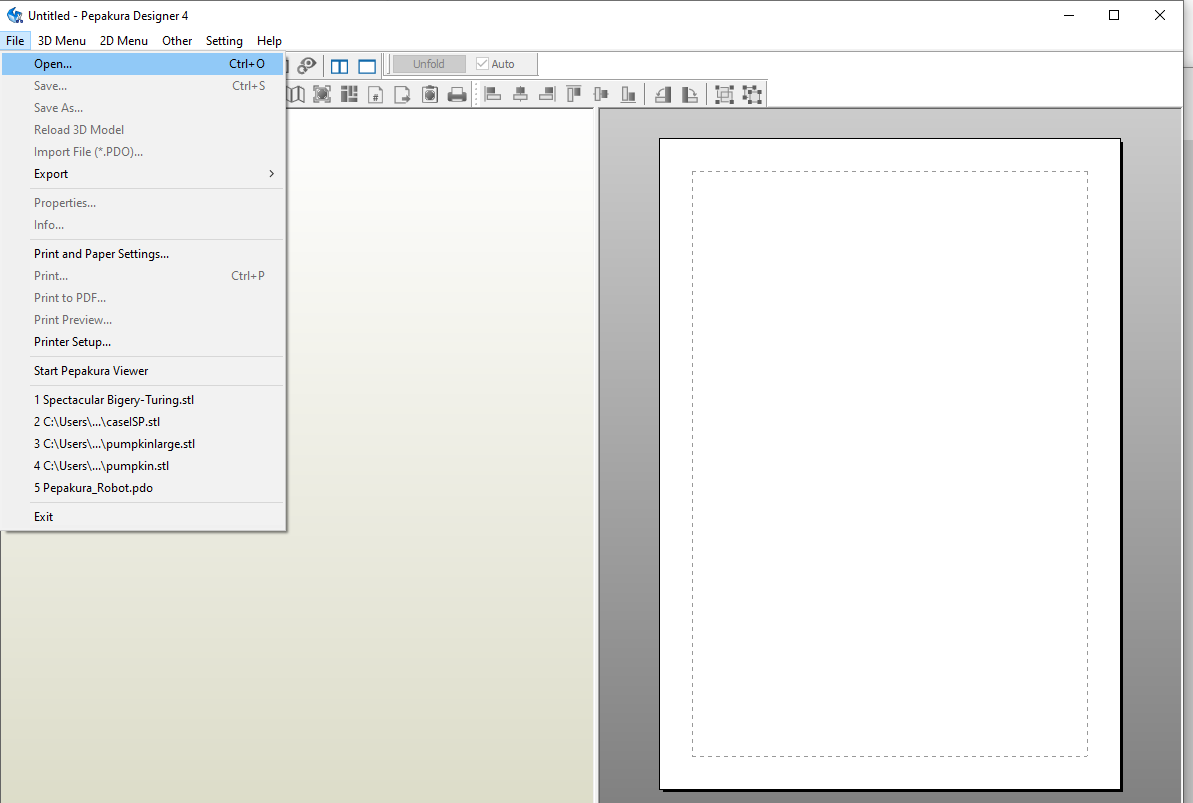
Task: Click the page with arrow icon
Action: pos(402,94)
